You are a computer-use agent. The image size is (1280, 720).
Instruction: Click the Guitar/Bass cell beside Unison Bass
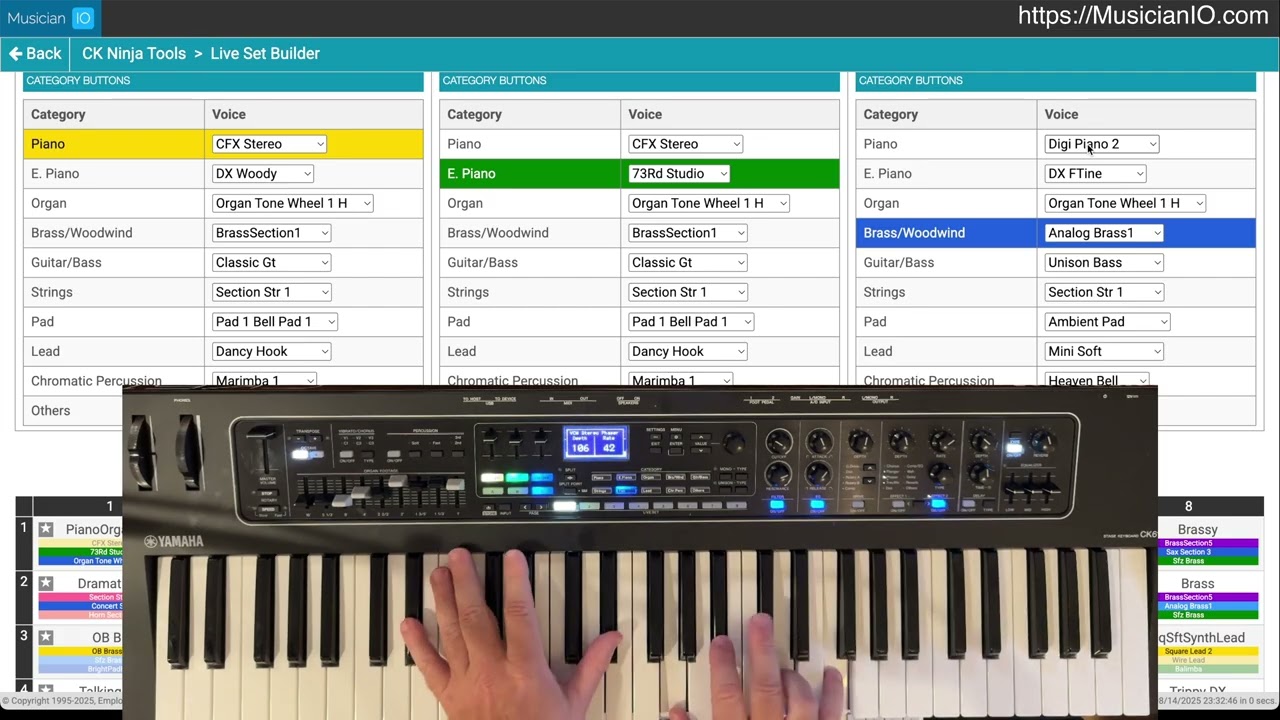(947, 263)
